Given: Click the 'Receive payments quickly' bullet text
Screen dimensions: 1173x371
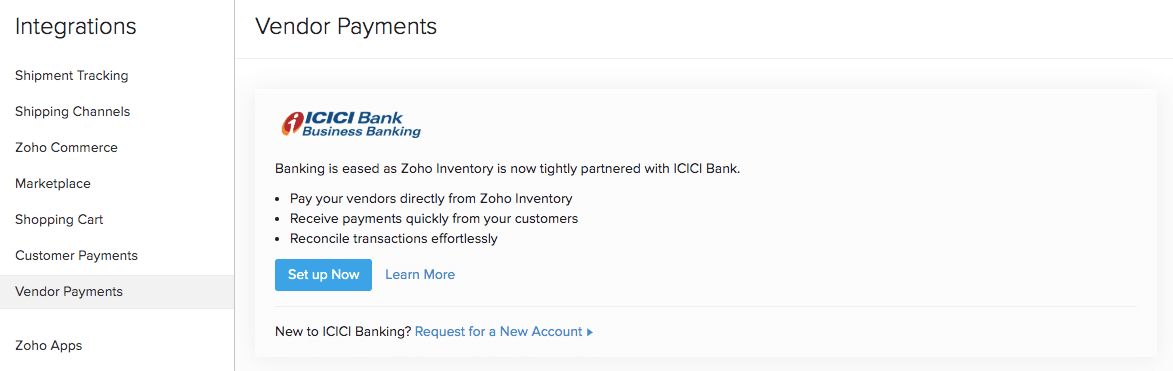Looking at the screenshot, I should coord(434,219).
